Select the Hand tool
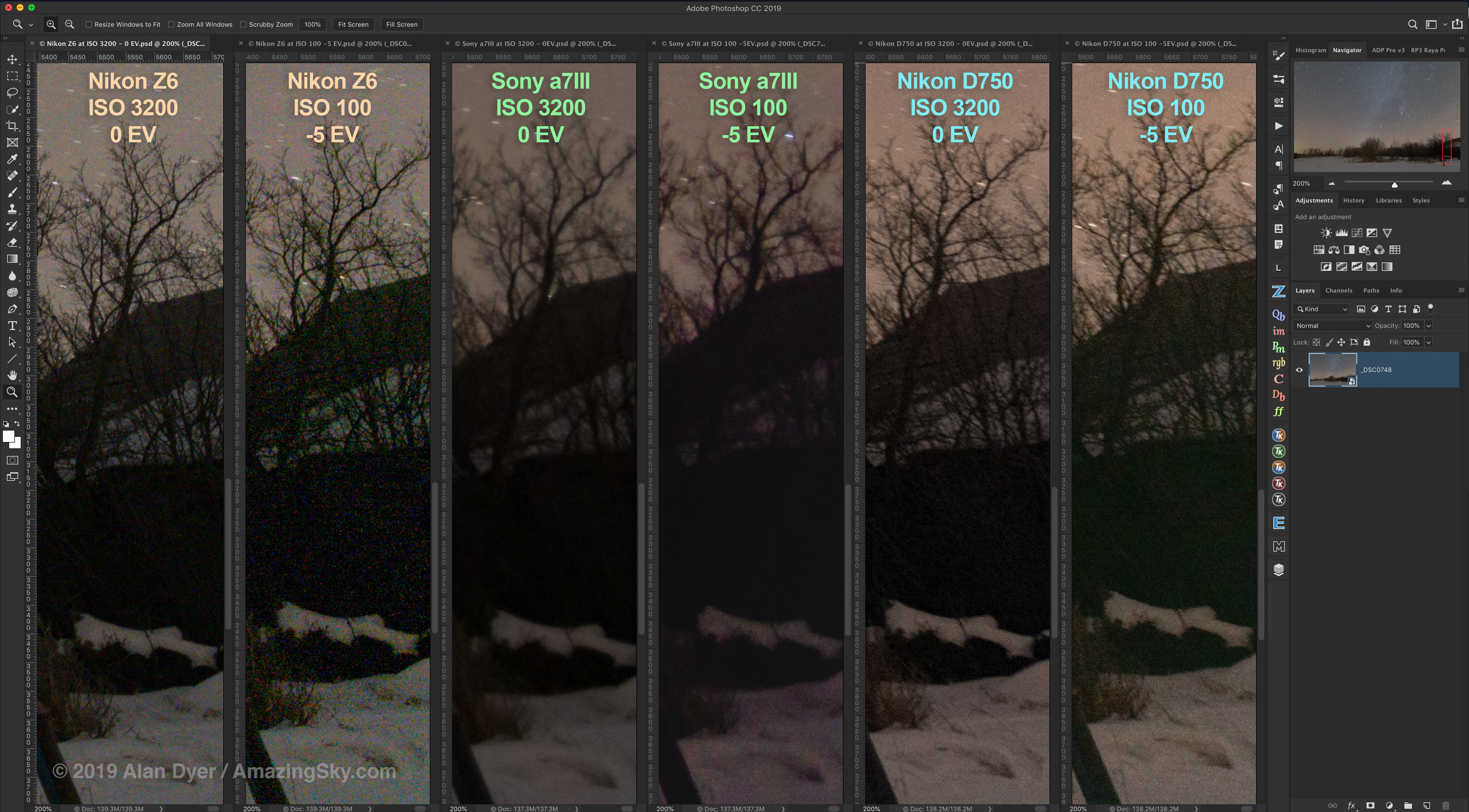This screenshot has width=1469, height=812. tap(12, 375)
